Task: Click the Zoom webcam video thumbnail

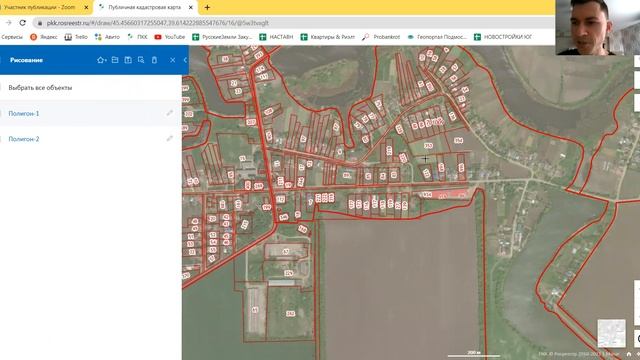Action: pos(598,27)
